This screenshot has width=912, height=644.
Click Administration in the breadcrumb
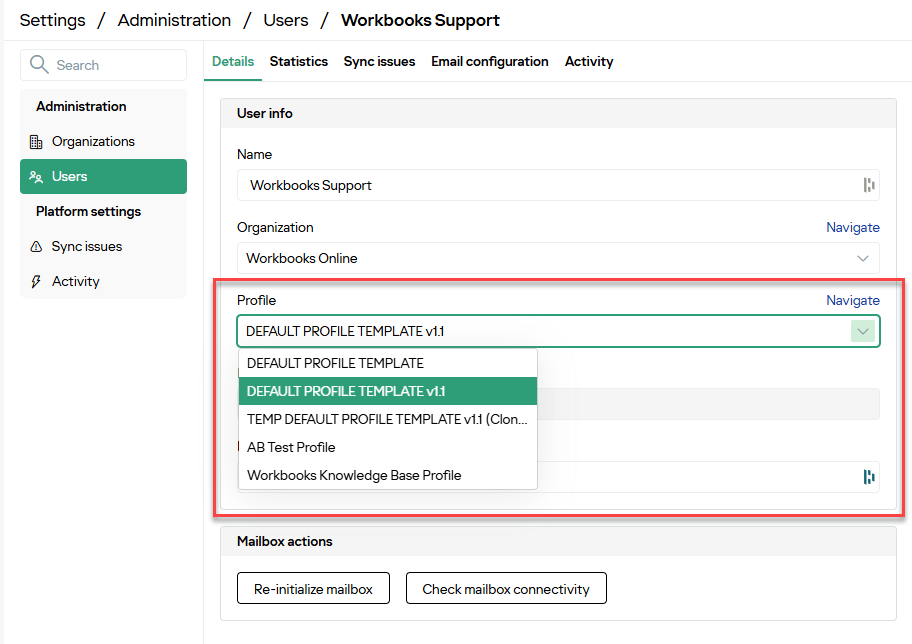(x=174, y=20)
